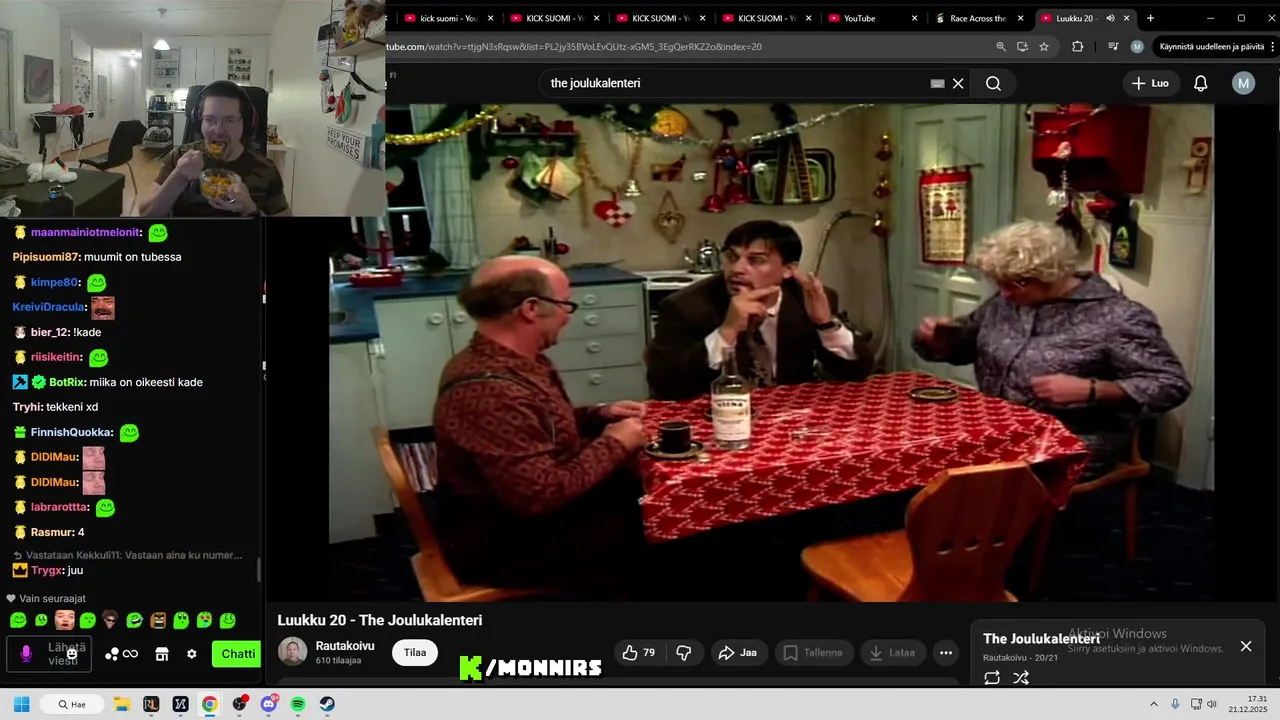The width and height of the screenshot is (1280, 720).
Task: Like the video with thumbs up
Action: pos(639,653)
